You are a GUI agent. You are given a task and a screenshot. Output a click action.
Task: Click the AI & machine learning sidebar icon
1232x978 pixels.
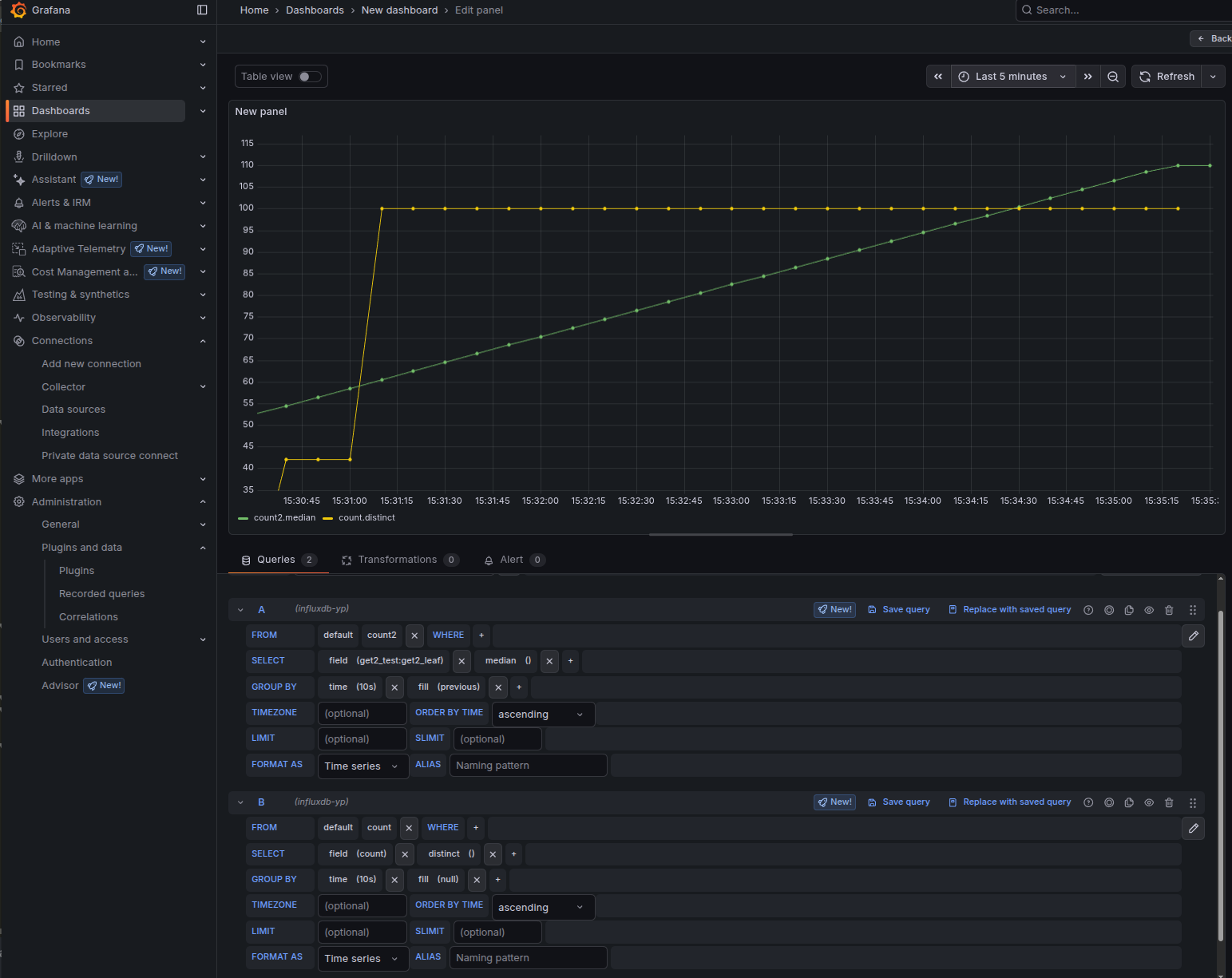pos(19,225)
